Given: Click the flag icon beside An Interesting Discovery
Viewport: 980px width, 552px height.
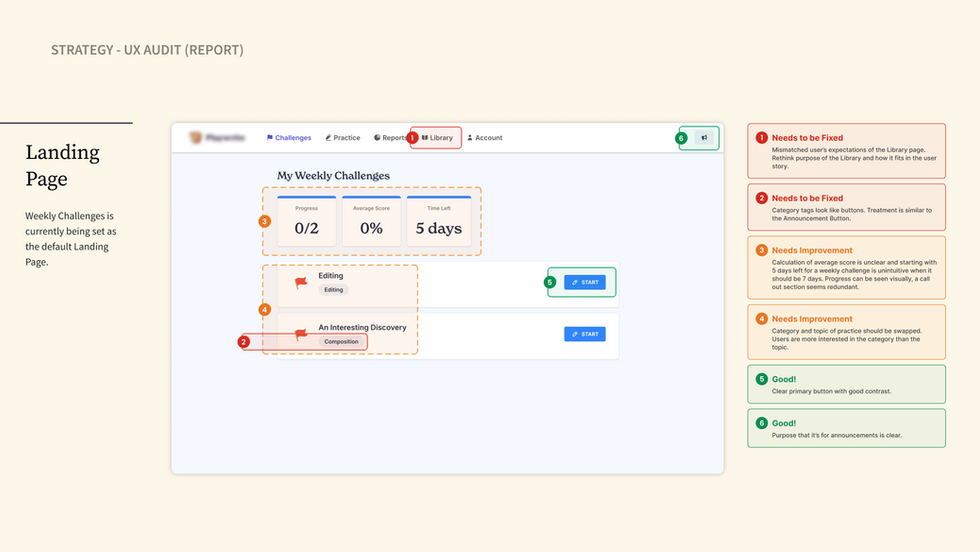Looking at the screenshot, I should coord(301,335).
